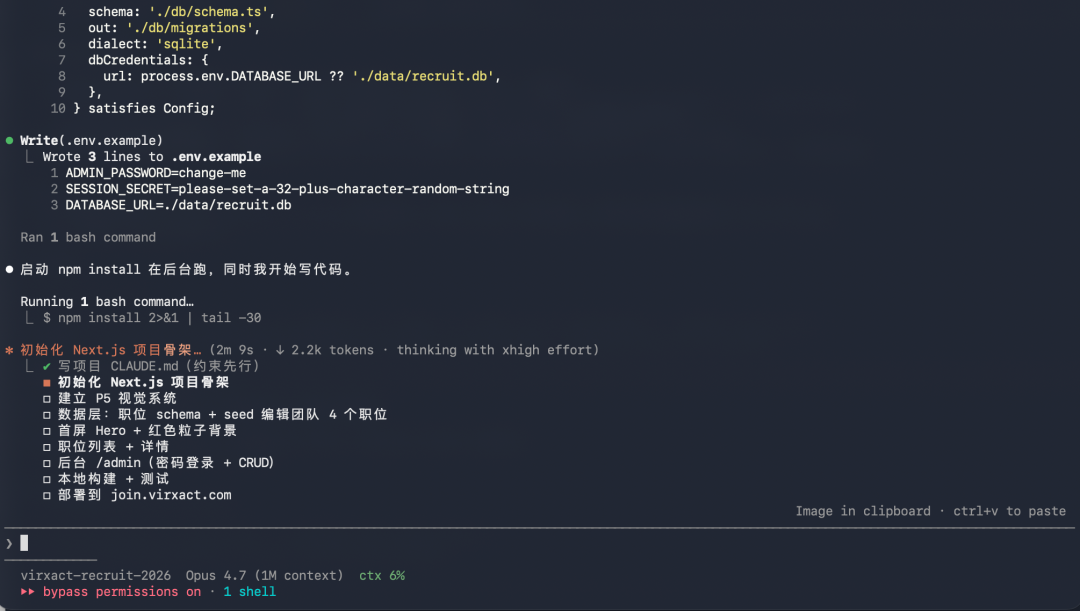This screenshot has height=611, width=1080.
Task: Click the white bullet before 启动 npm install
Action: [x=9, y=270]
